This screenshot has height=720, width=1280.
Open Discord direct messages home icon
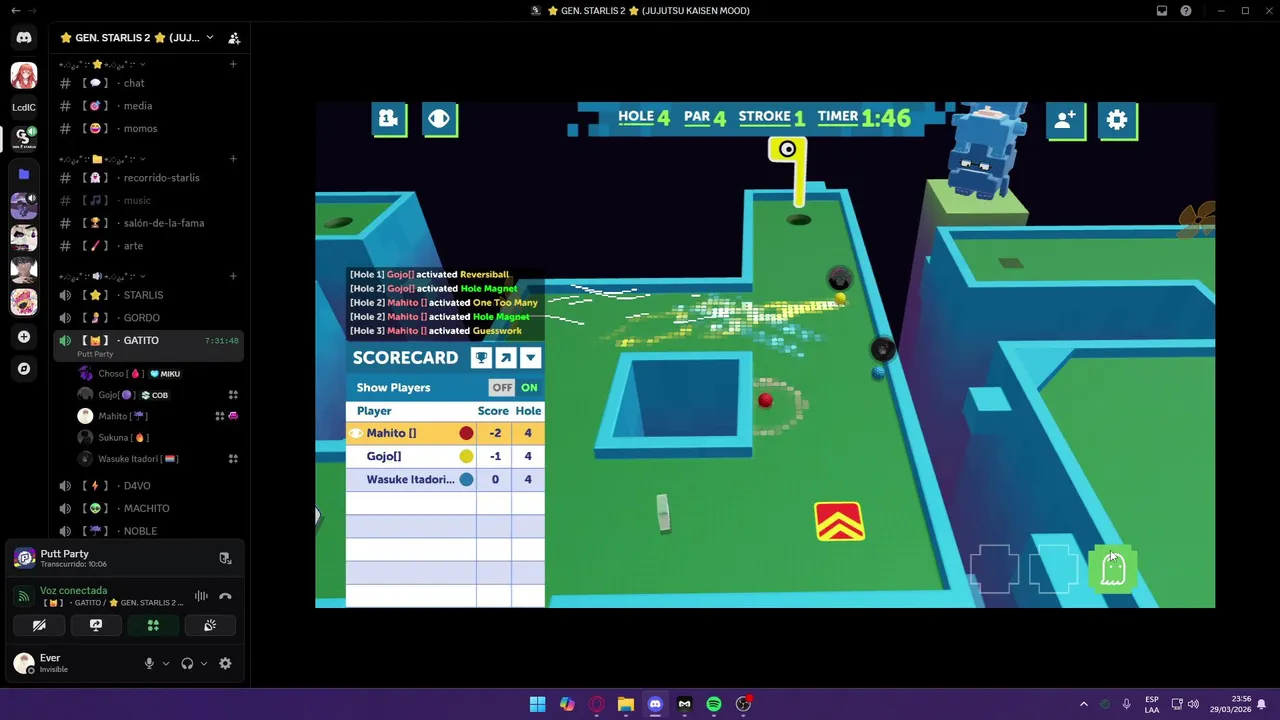24,38
